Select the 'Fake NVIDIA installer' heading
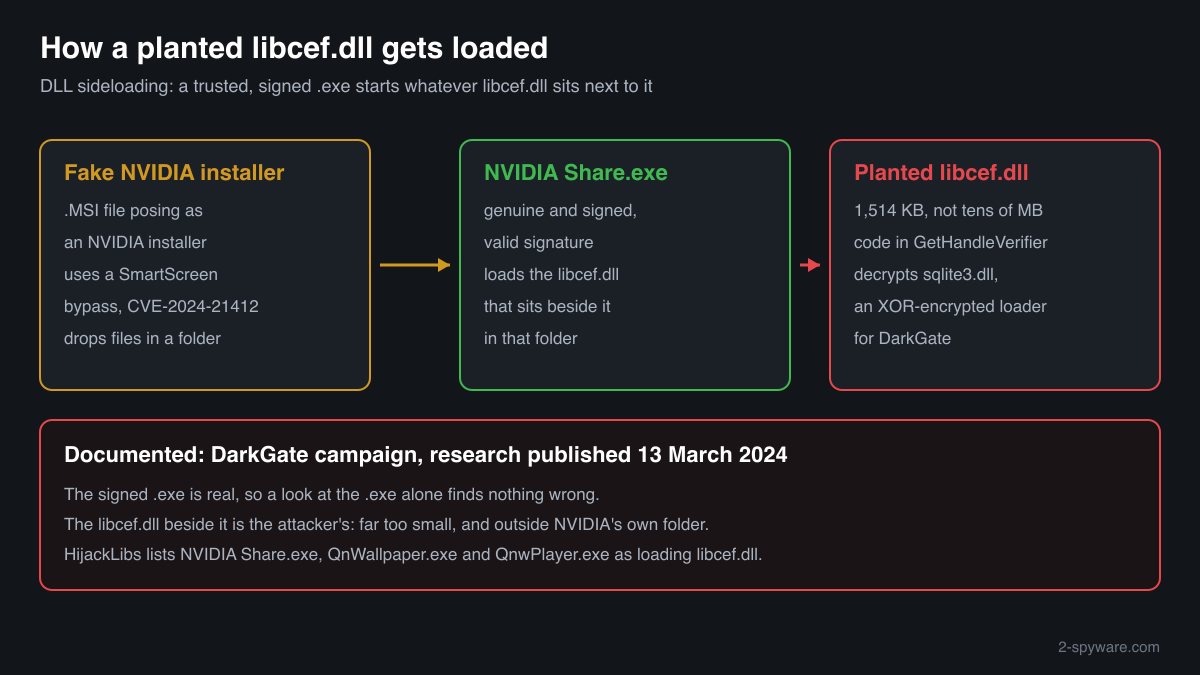Viewport: 1200px width, 675px height. click(174, 173)
